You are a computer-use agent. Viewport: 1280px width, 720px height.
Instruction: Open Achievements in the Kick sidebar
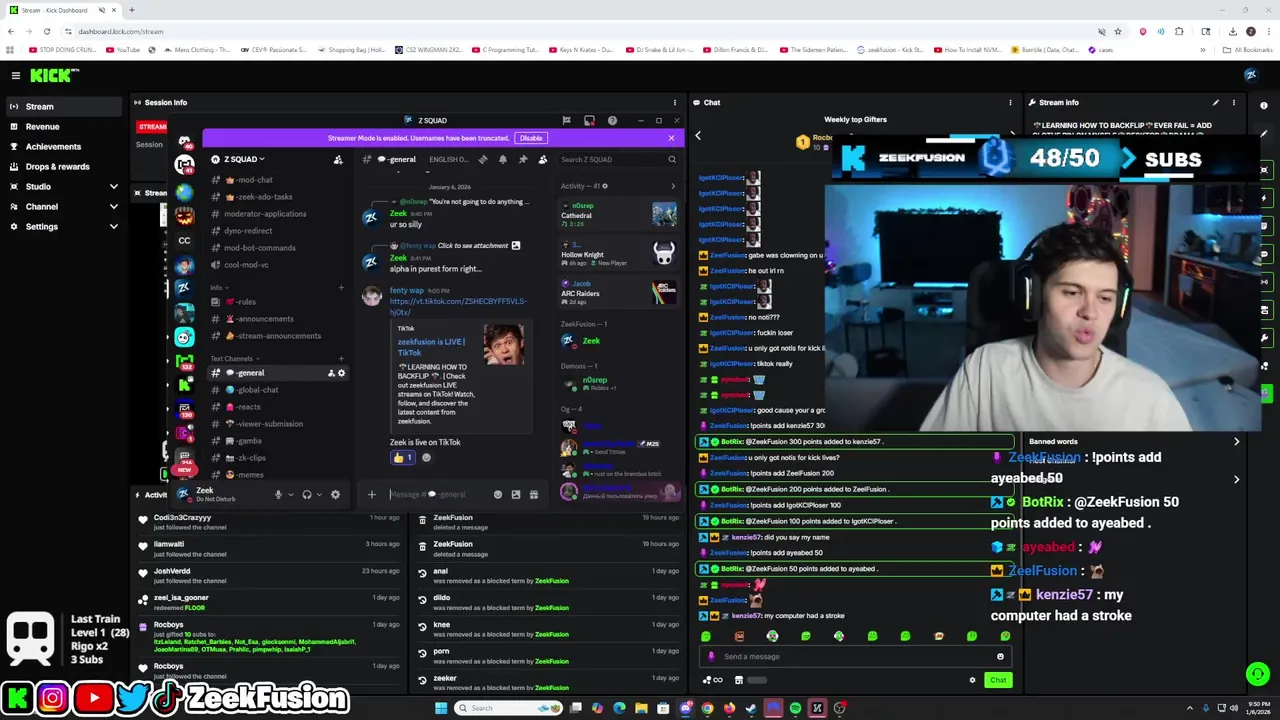click(63, 146)
